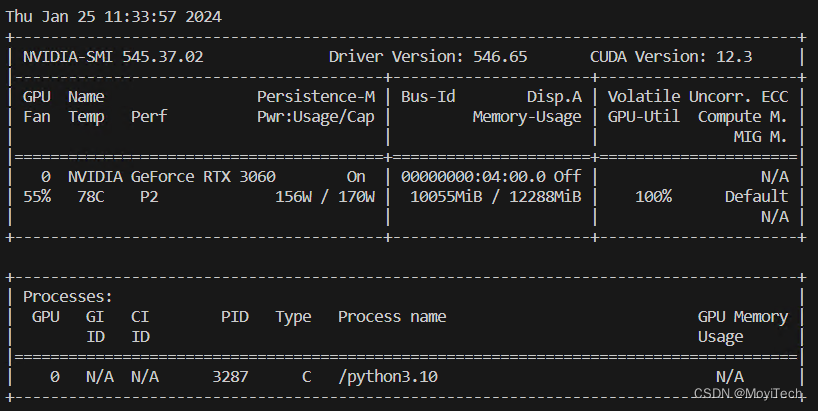Click the process name /python3.10
Screen dimensions: 818x411
coord(388,377)
